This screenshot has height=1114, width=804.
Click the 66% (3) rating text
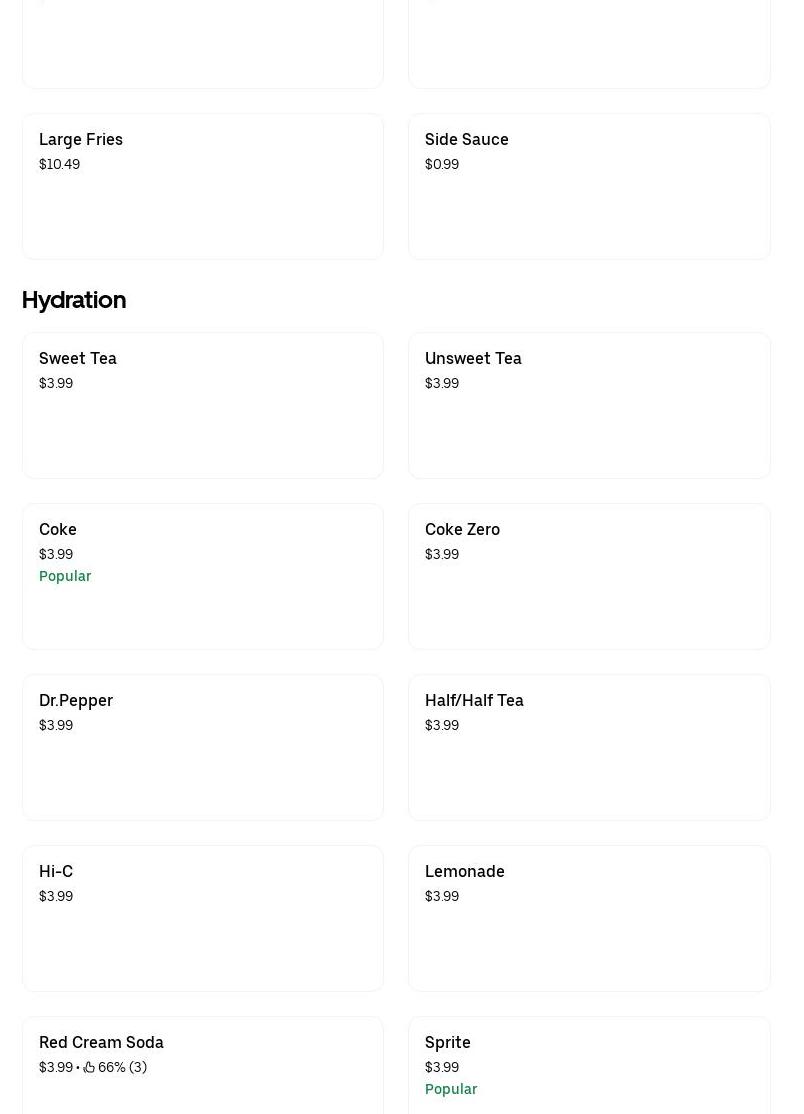[x=122, y=1067]
